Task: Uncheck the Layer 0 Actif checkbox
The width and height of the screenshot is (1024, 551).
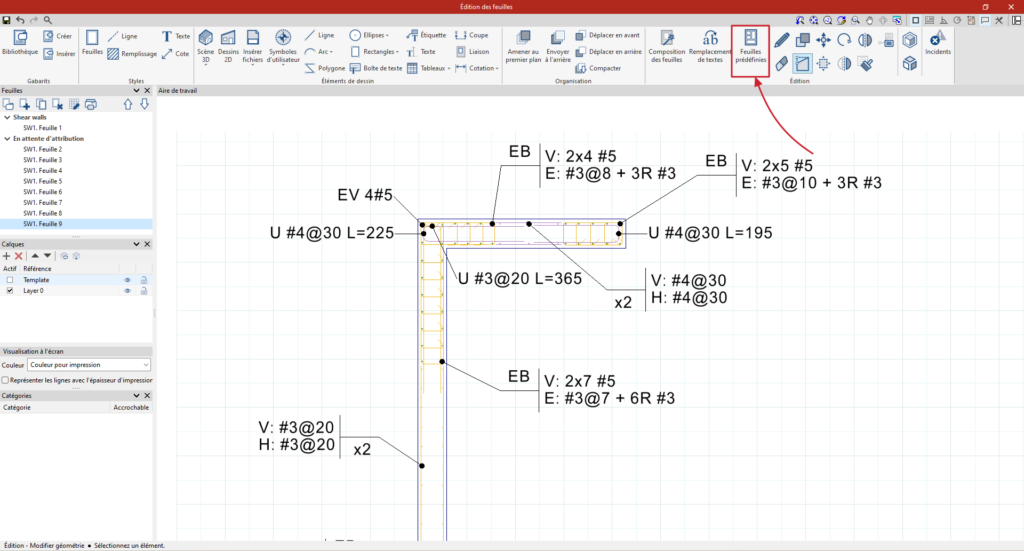Action: (x=10, y=291)
